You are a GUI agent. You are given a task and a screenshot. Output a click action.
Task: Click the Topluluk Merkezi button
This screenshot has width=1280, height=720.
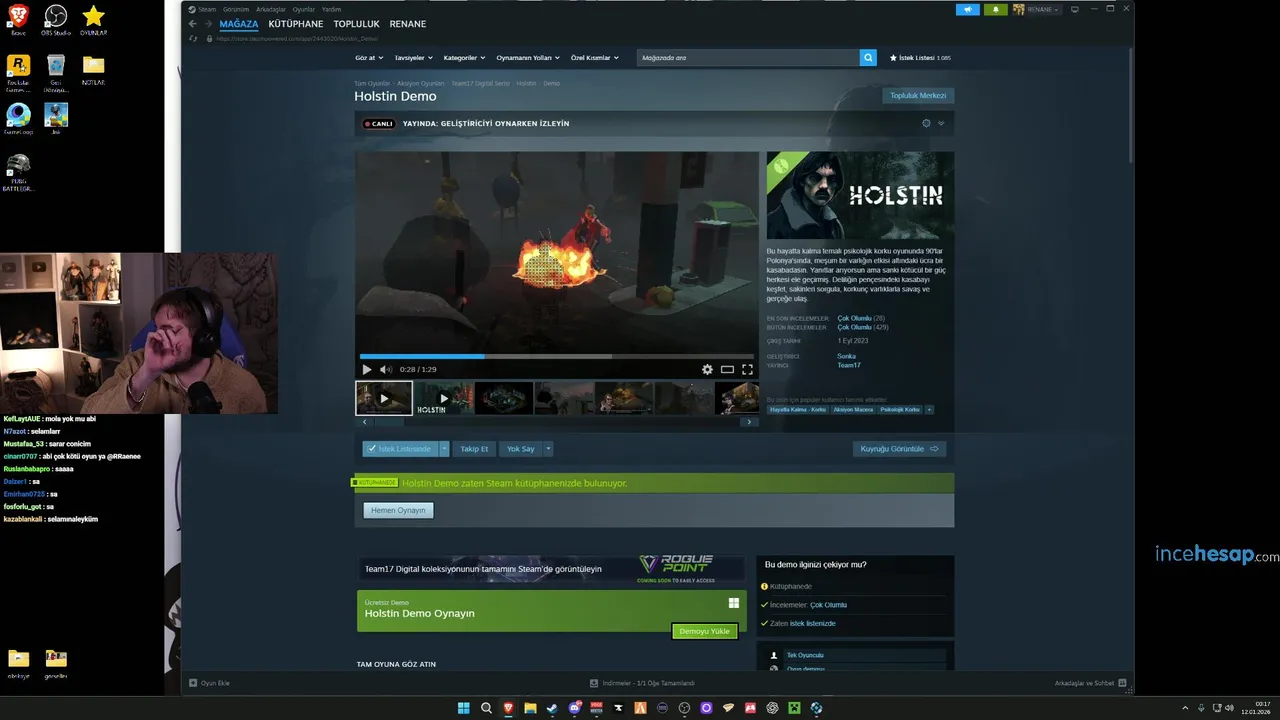[918, 96]
